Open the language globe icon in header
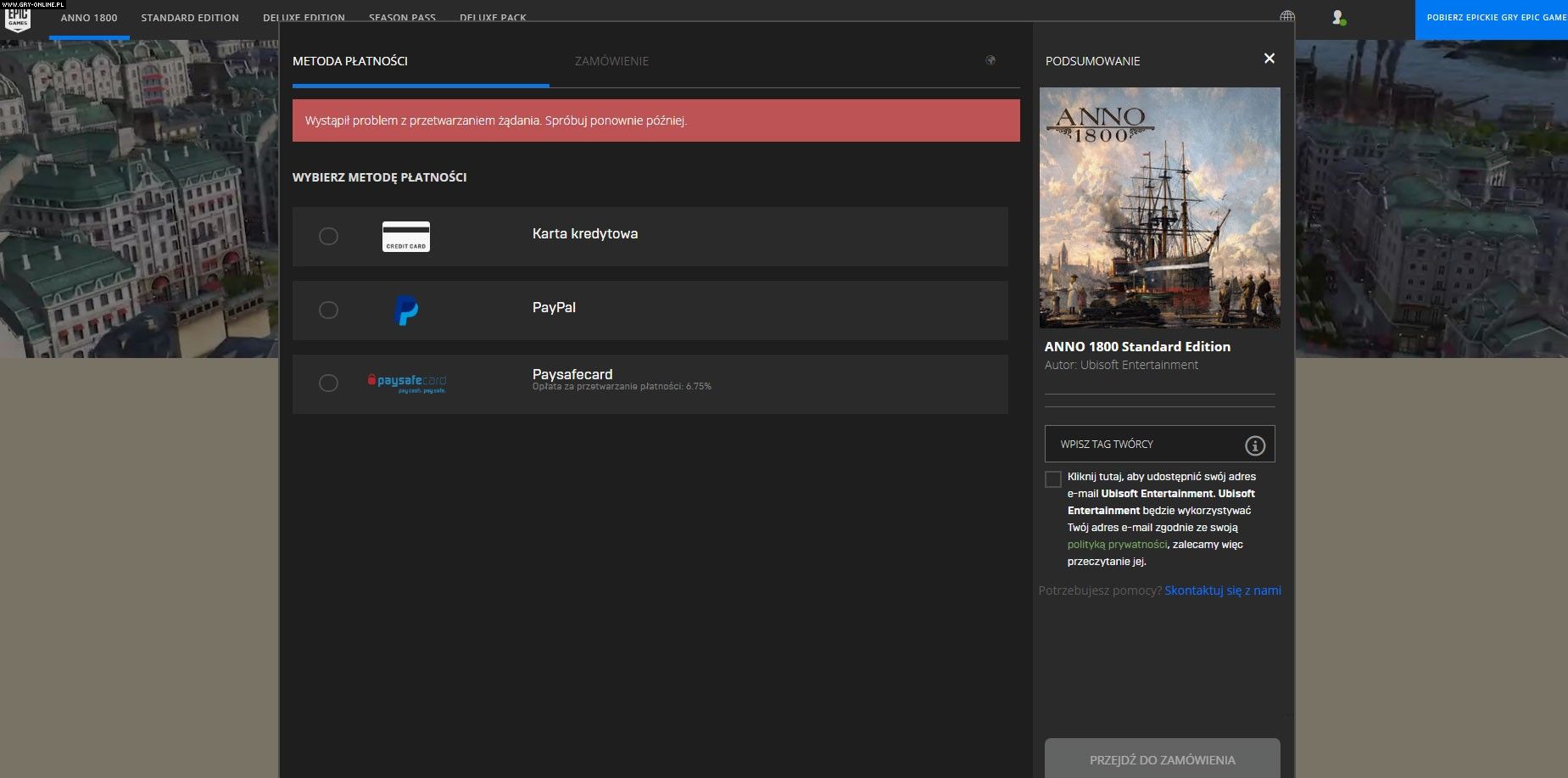This screenshot has height=778, width=1568. tap(1287, 17)
